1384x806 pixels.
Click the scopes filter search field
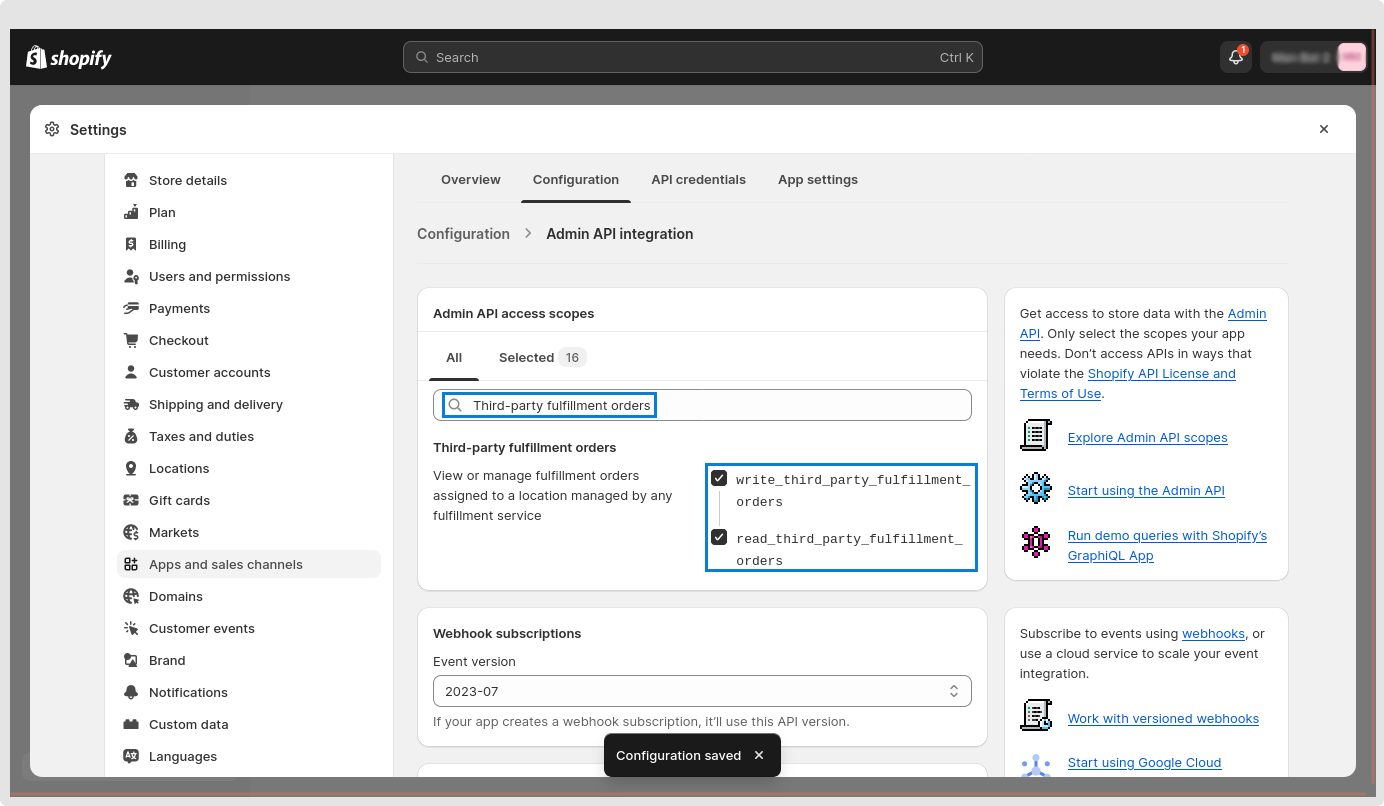(x=702, y=405)
